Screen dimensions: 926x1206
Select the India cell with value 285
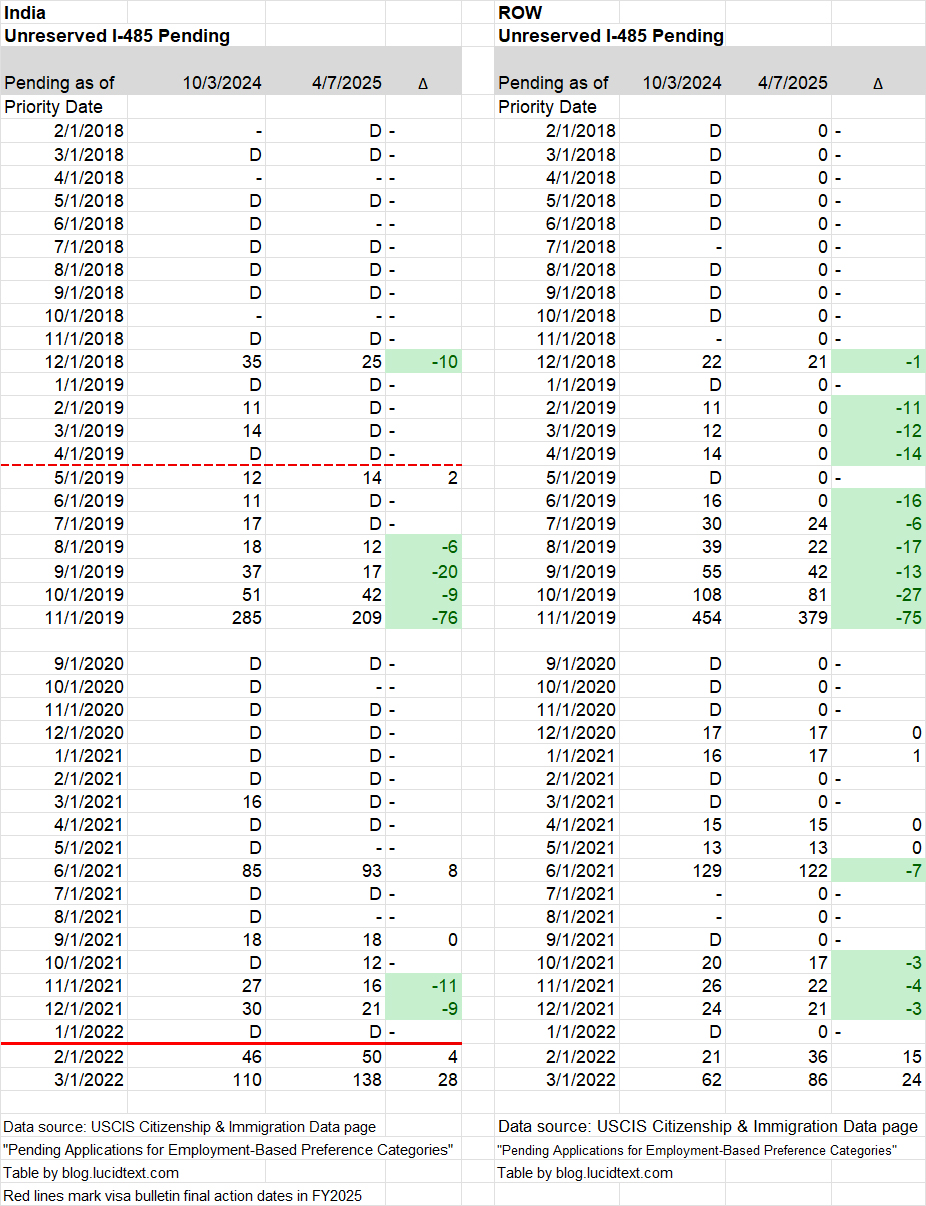[244, 618]
